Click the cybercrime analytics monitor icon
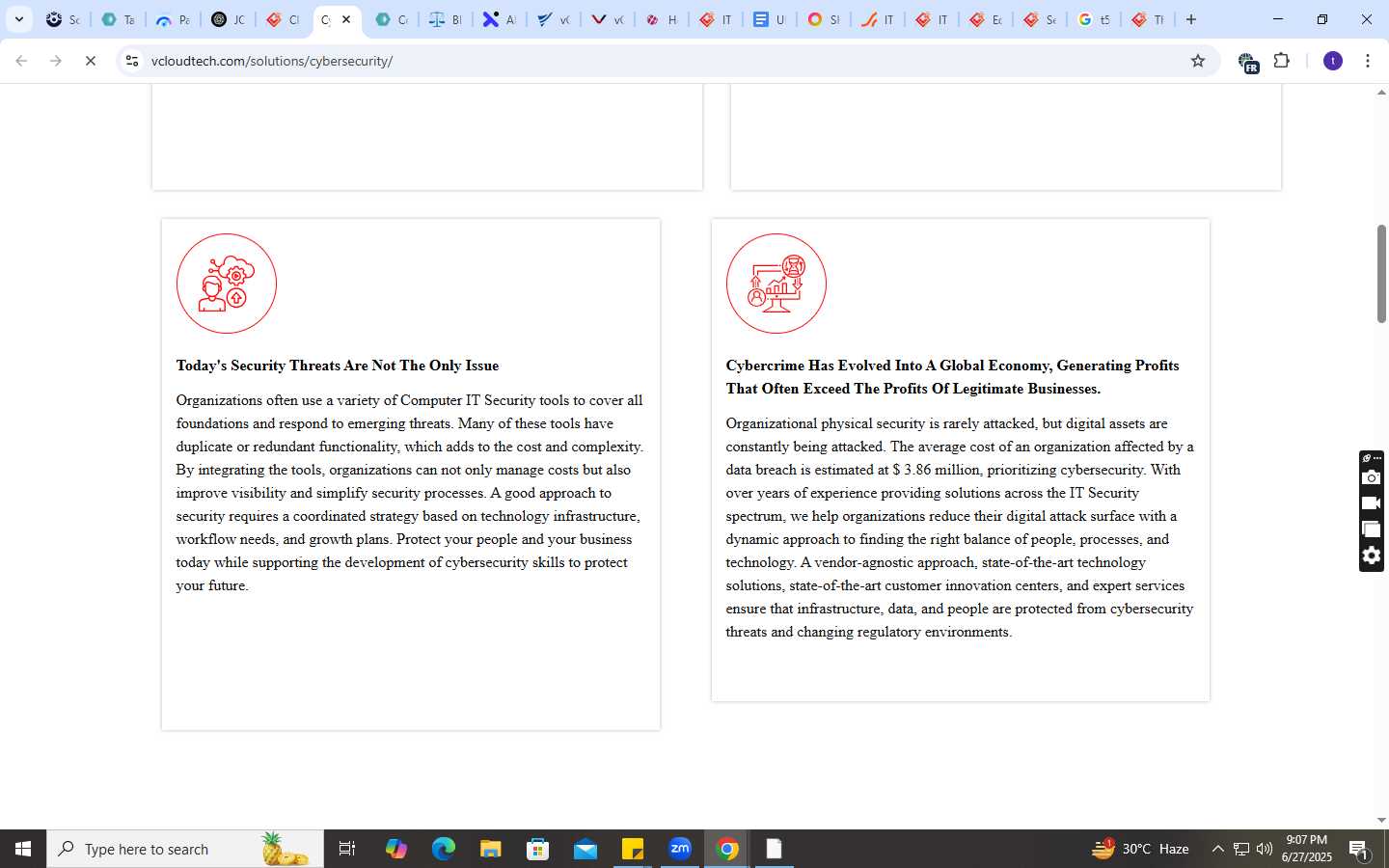 tap(776, 284)
